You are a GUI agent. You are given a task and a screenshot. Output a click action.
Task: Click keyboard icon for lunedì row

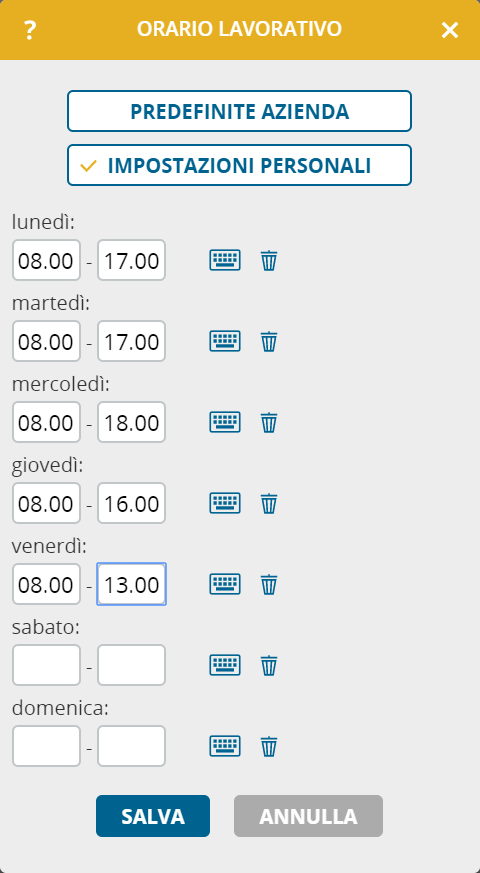(x=225, y=260)
